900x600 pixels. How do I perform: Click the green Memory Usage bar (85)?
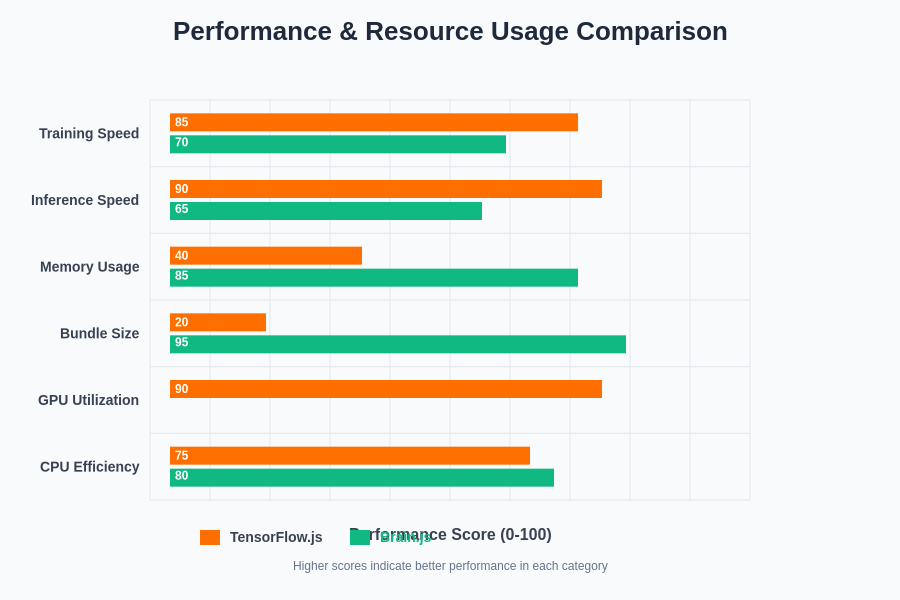pyautogui.click(x=374, y=277)
